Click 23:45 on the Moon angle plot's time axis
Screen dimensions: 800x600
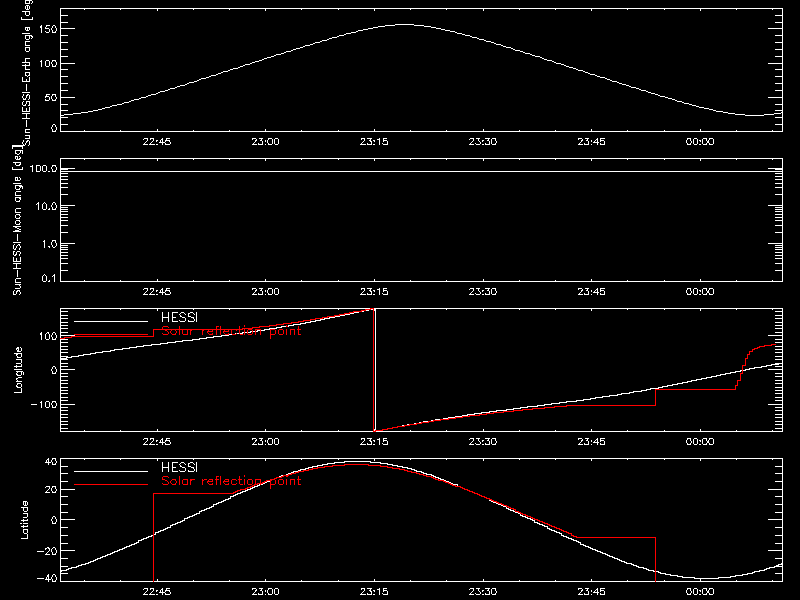pyautogui.click(x=591, y=291)
